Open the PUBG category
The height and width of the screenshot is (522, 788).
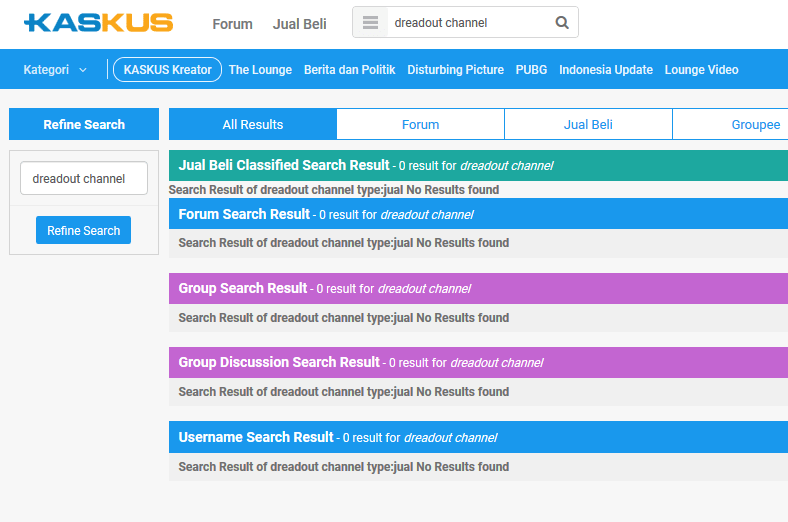(531, 70)
